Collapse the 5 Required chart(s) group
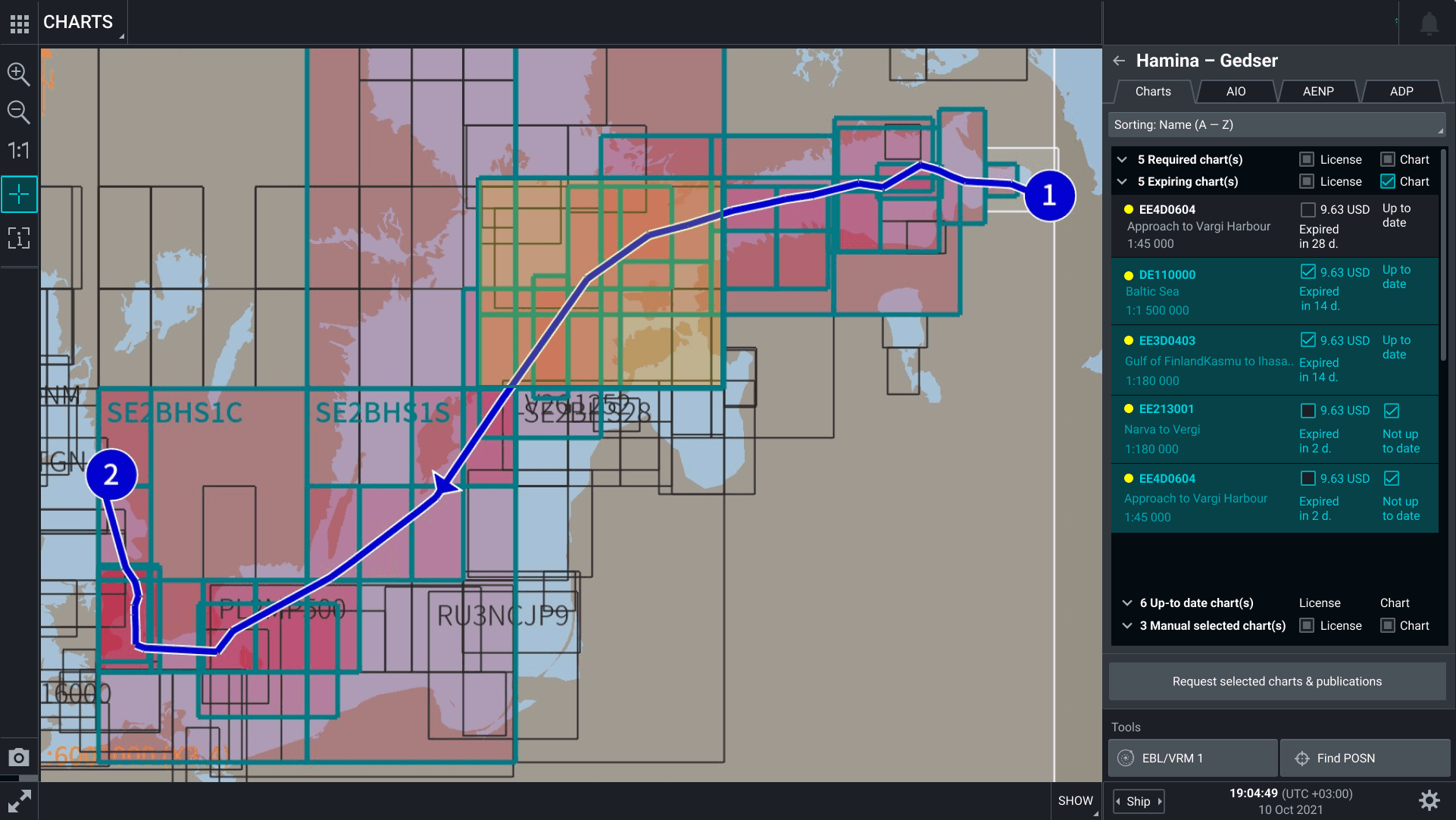This screenshot has width=1456, height=820. click(x=1123, y=159)
